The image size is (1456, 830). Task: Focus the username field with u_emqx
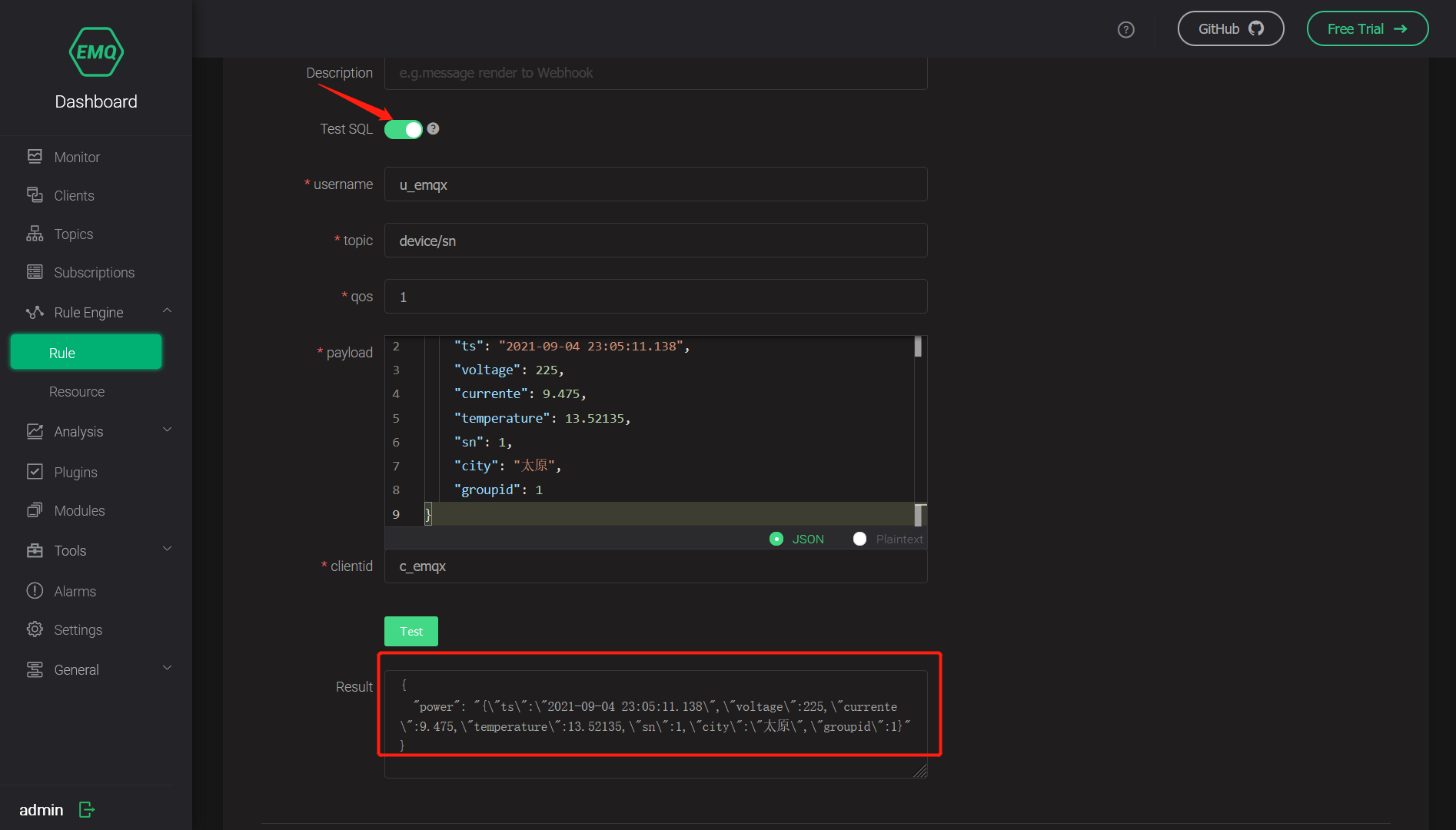tap(656, 184)
